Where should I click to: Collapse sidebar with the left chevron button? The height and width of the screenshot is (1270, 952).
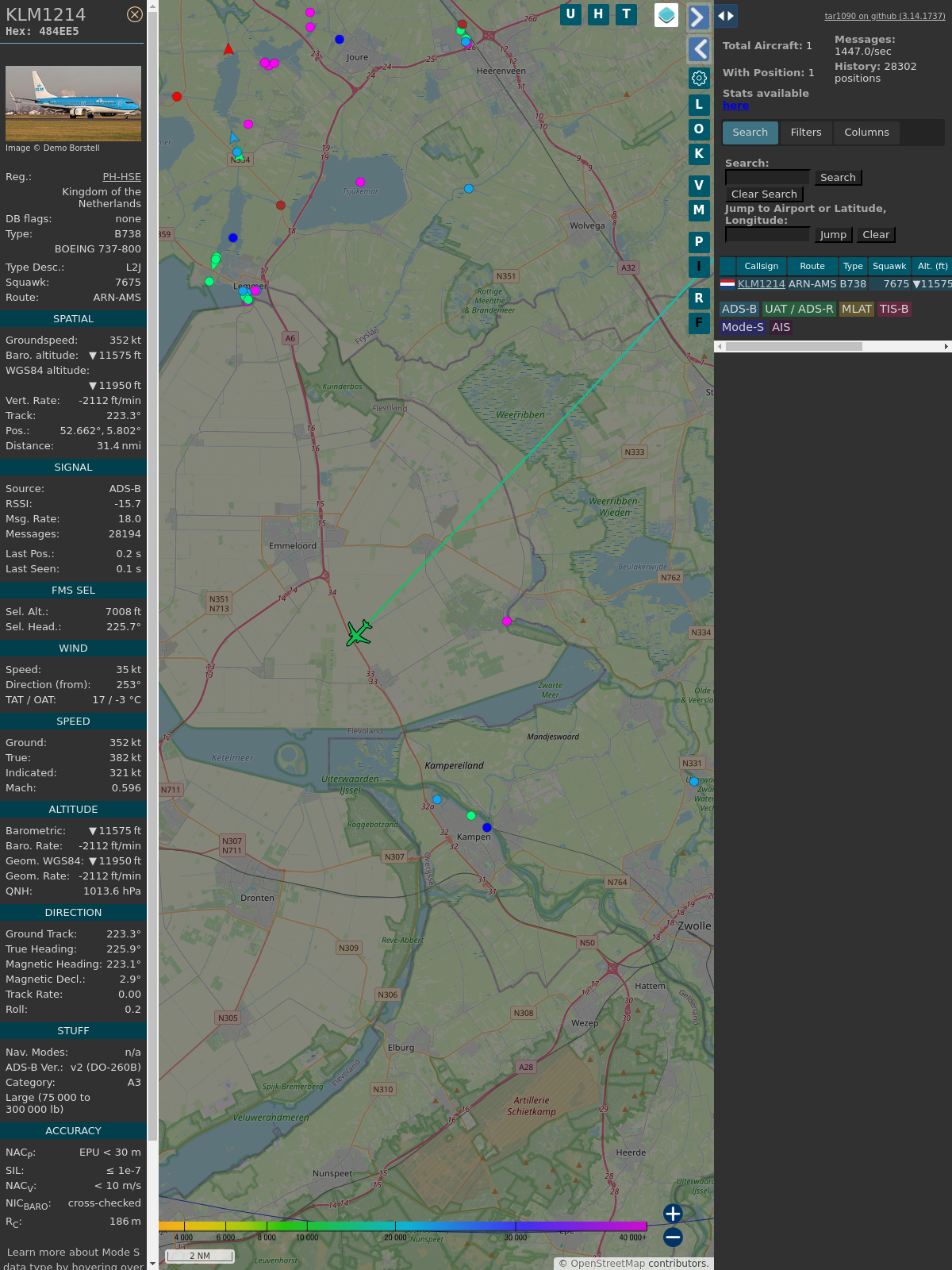click(x=699, y=49)
